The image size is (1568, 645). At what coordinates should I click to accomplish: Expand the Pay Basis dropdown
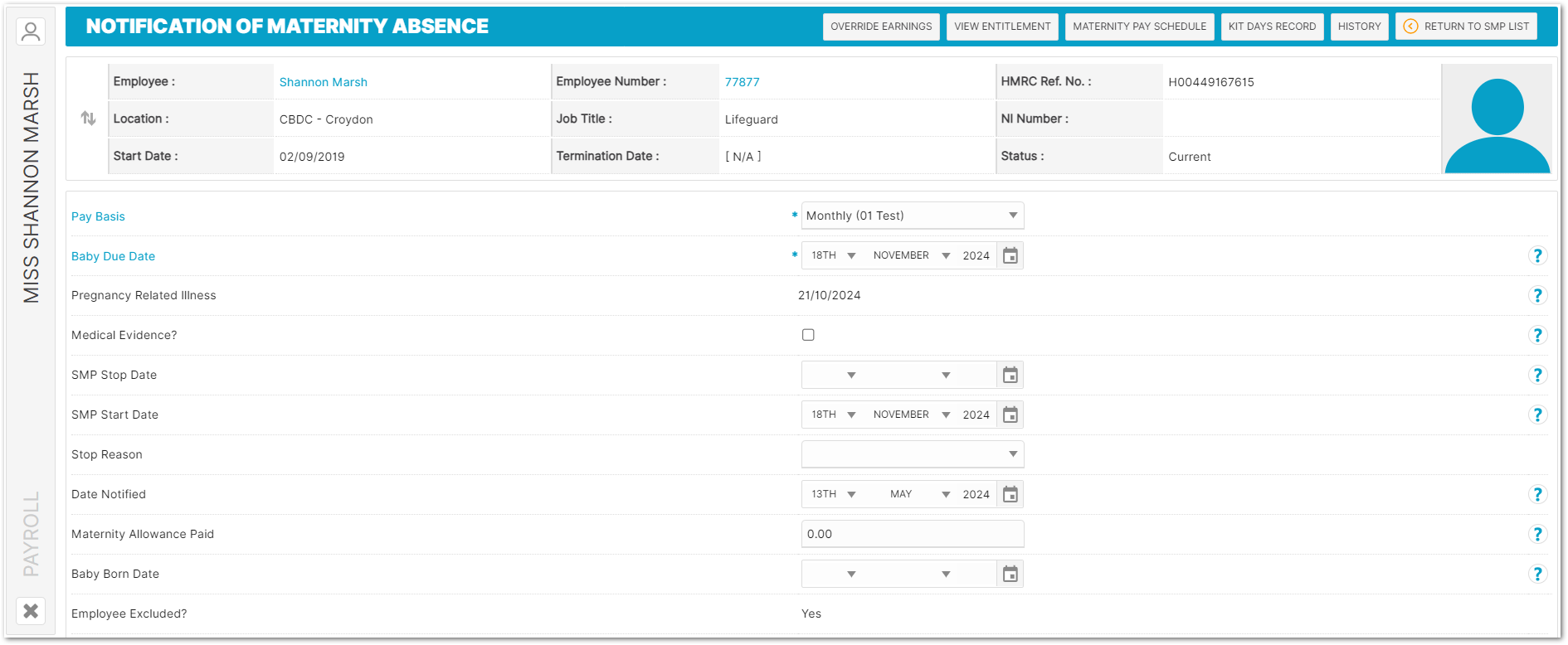[x=913, y=216]
